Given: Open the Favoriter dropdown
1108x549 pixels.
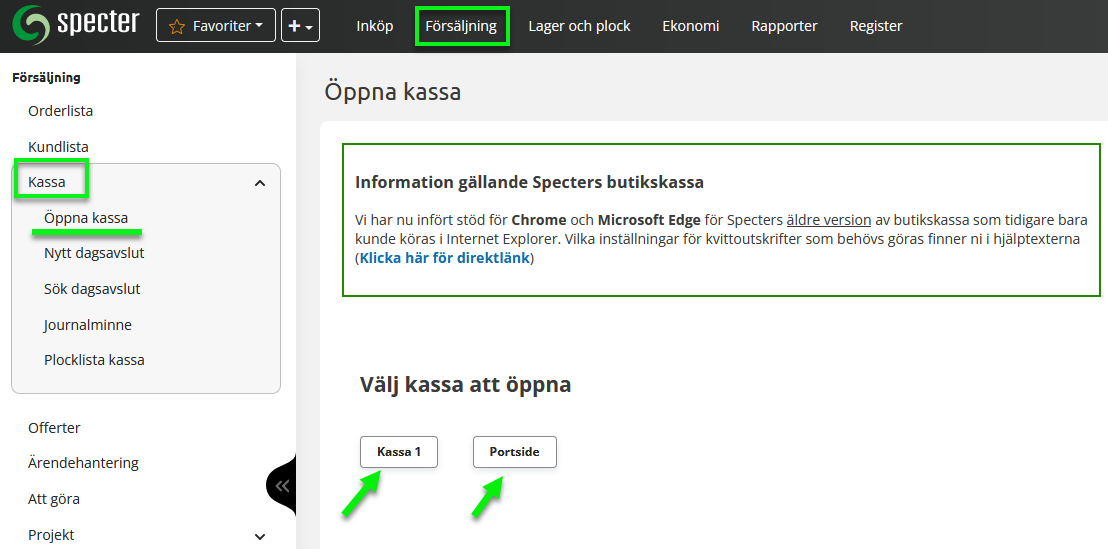Looking at the screenshot, I should pos(215,26).
